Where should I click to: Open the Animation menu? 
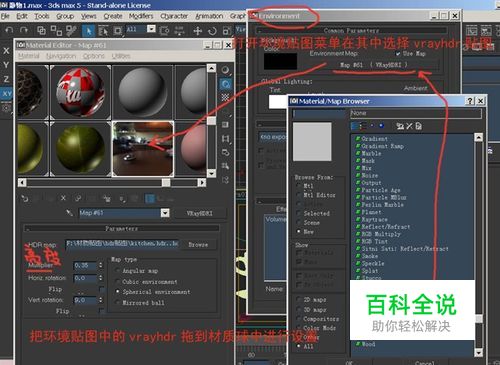click(209, 16)
